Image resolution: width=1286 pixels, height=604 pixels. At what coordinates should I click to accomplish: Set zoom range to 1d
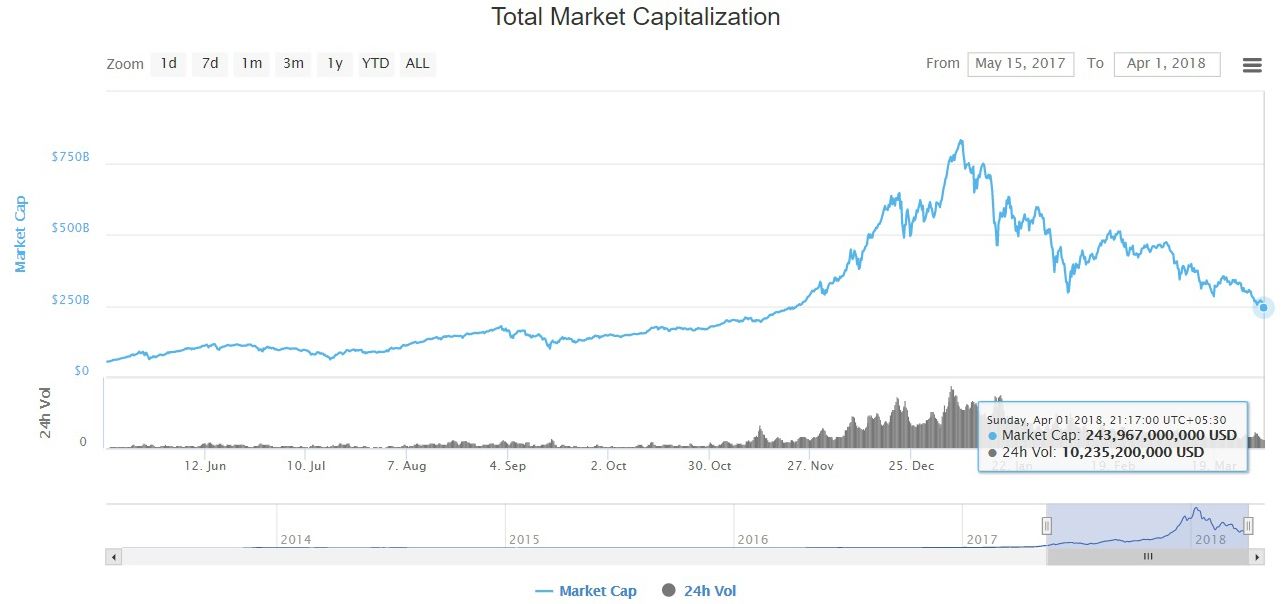169,64
